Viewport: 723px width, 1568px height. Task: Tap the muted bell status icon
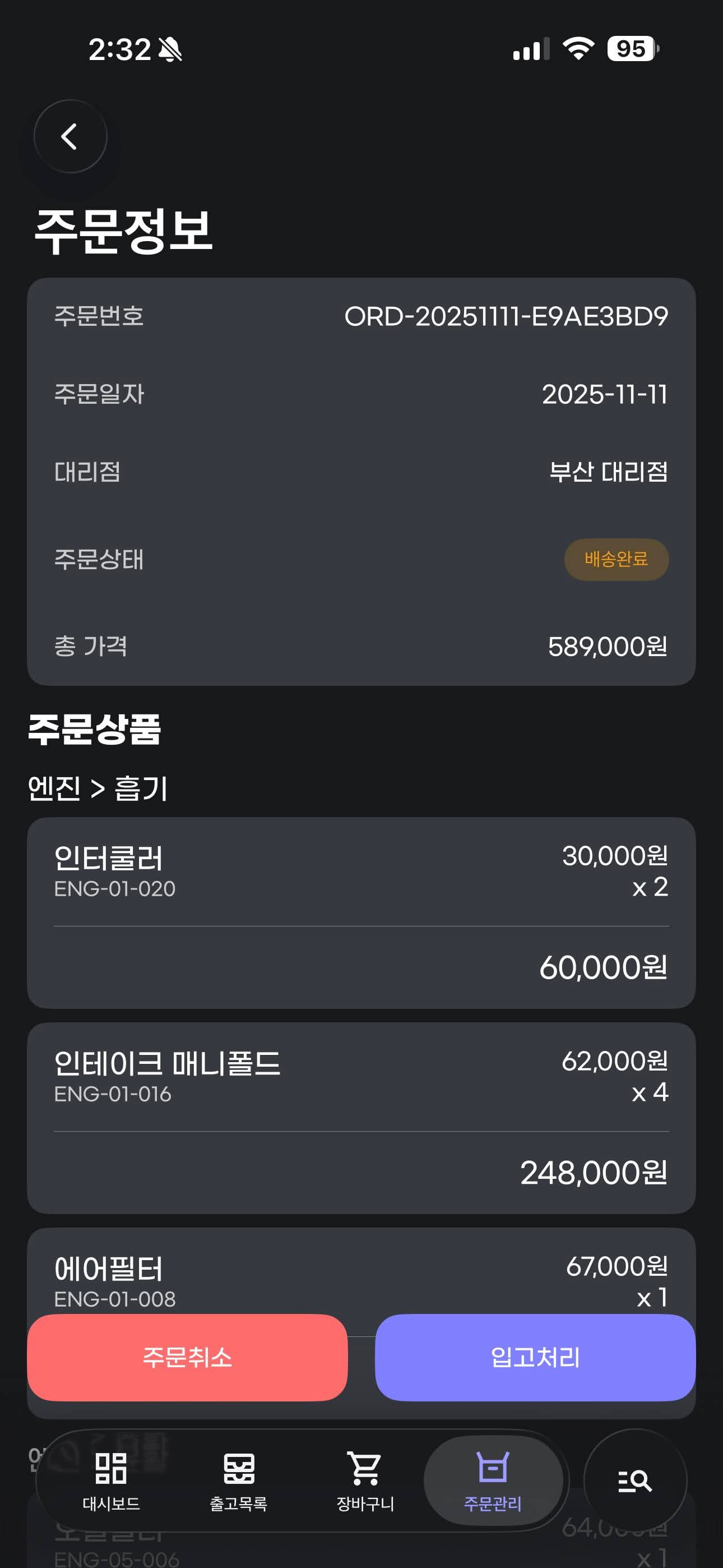(x=170, y=49)
